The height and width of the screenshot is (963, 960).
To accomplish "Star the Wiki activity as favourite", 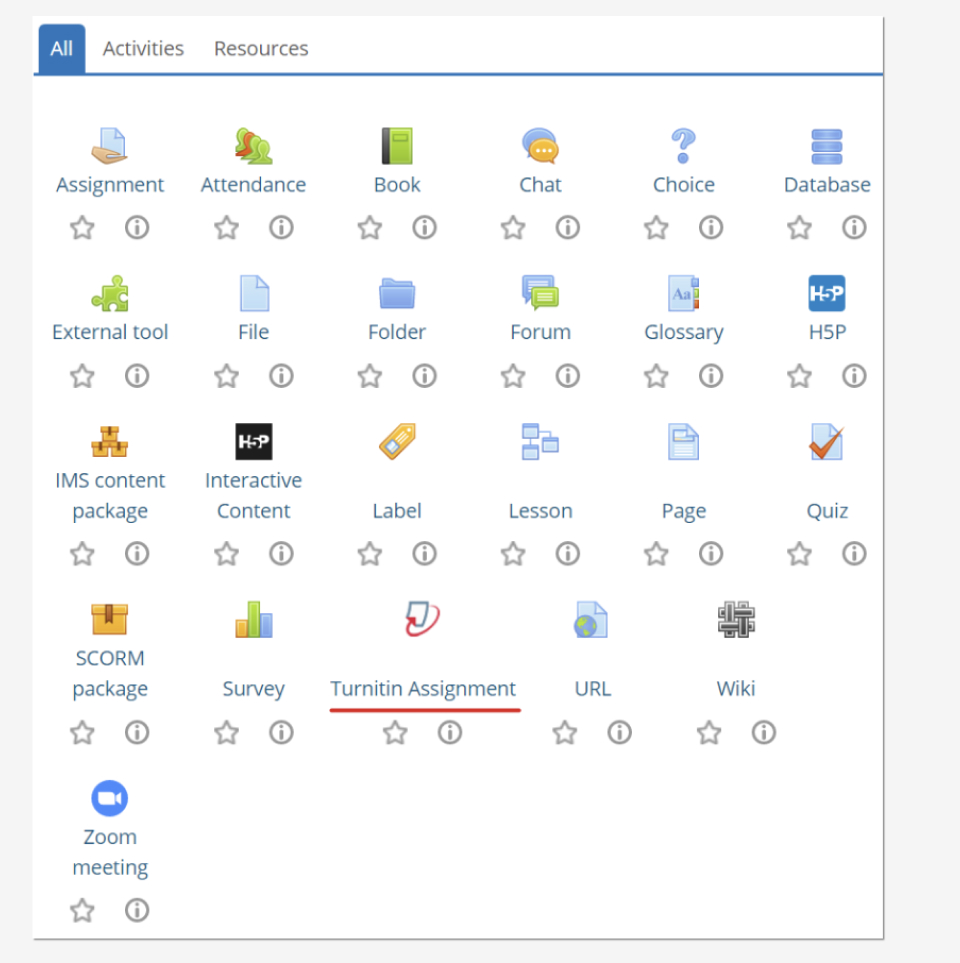I will tap(709, 733).
